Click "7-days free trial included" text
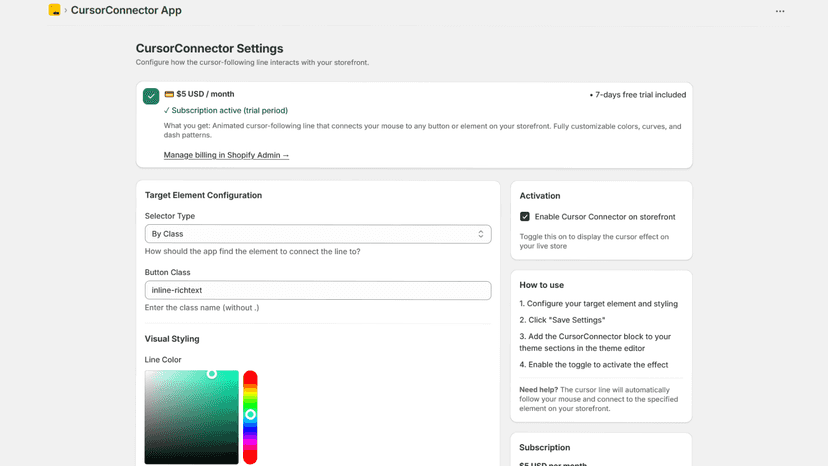The width and height of the screenshot is (828, 466). point(641,95)
